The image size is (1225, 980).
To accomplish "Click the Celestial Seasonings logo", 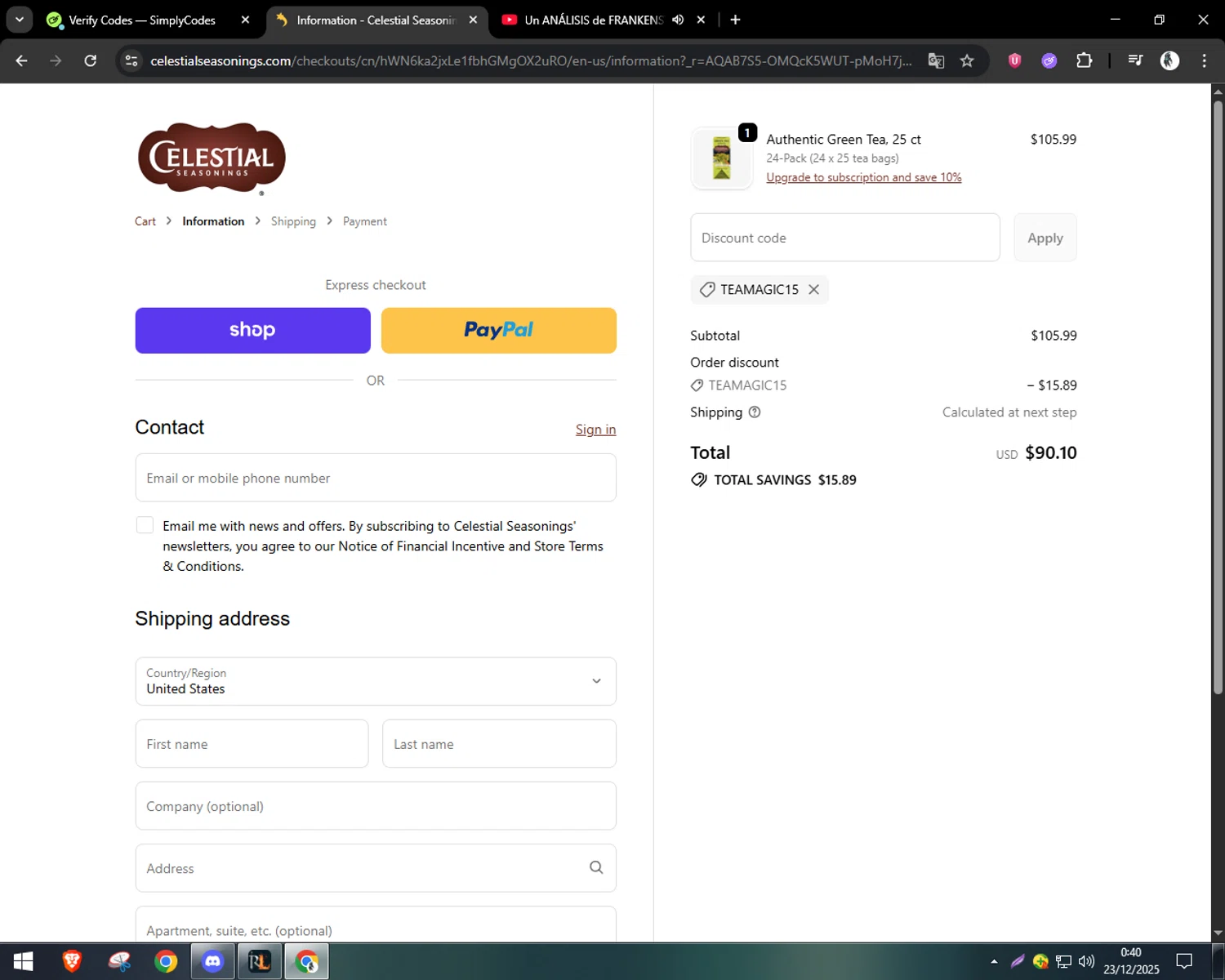I will [212, 158].
